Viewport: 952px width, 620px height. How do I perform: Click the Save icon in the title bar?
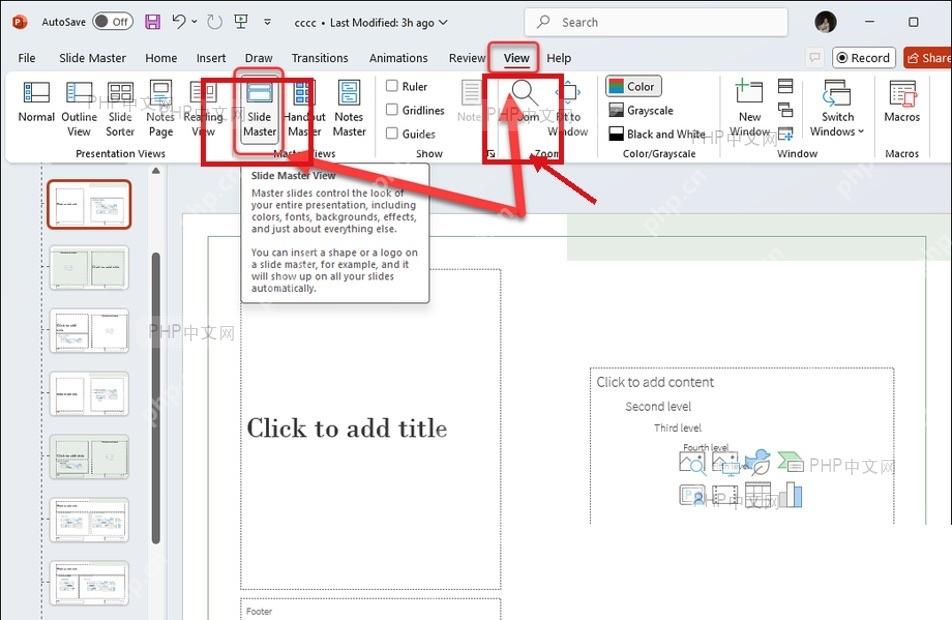click(152, 22)
